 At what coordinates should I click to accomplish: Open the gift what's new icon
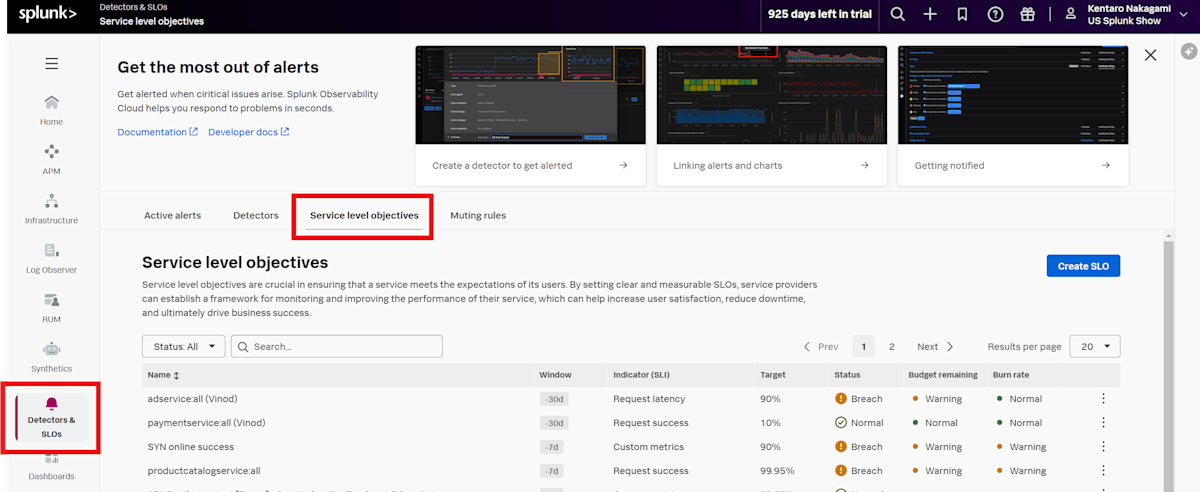coord(1027,14)
